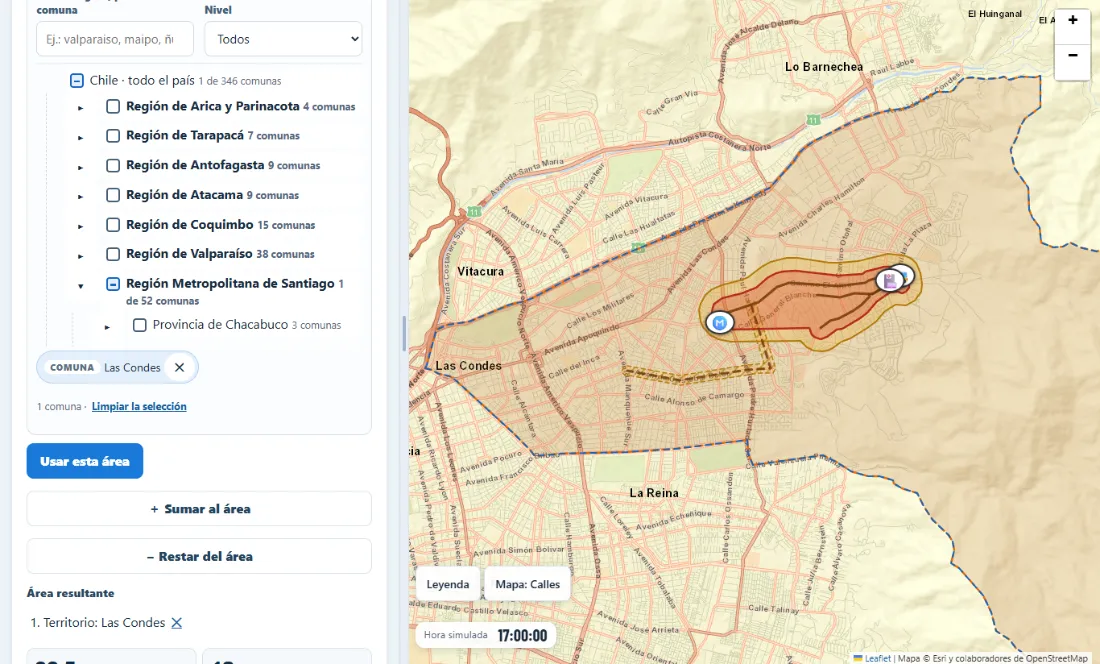Viewport: 1100px width, 664px height.
Task: Click the purple building marker on map
Action: (890, 281)
